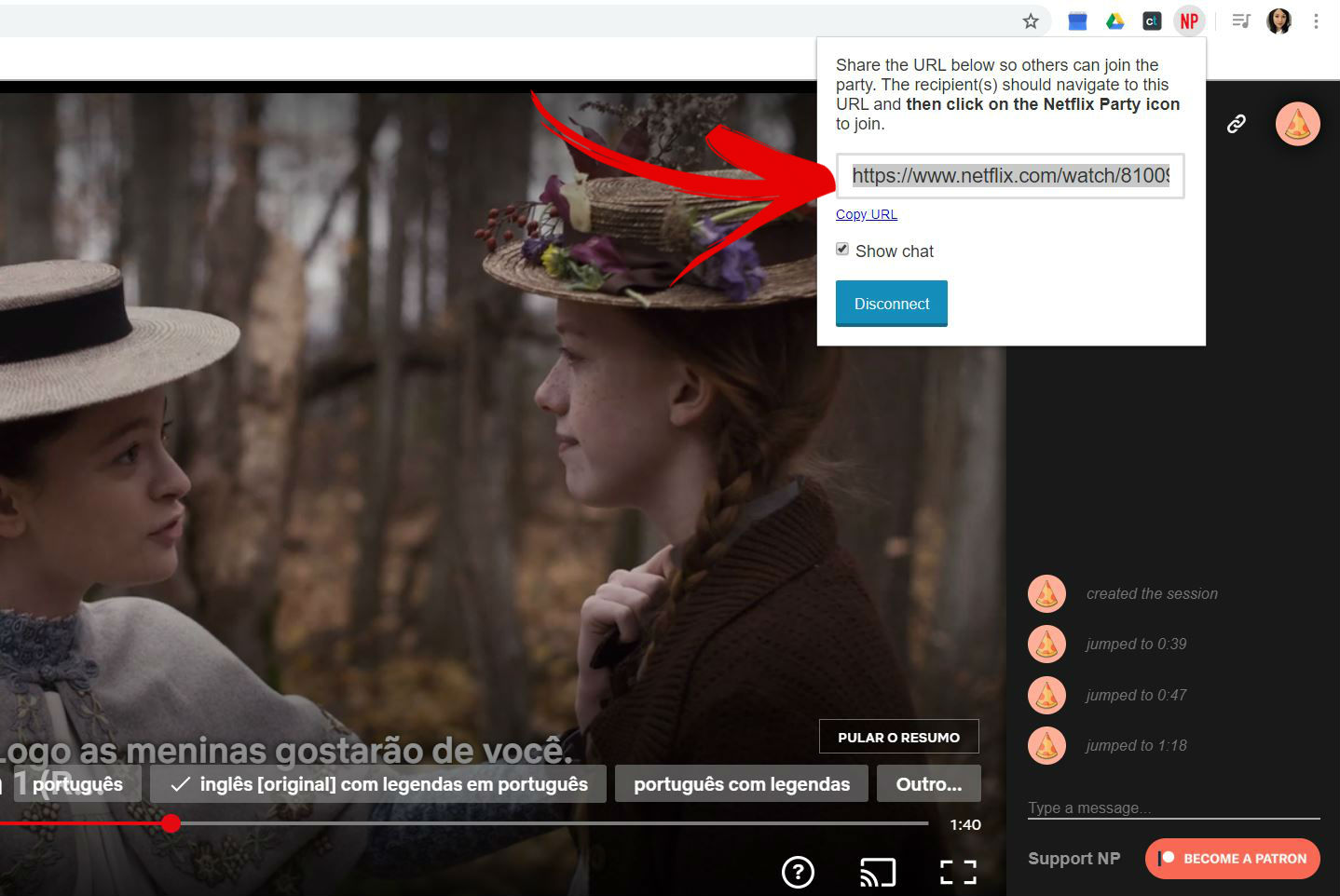Open the Chrome profile avatar
Viewport: 1340px width, 896px height.
1278,20
